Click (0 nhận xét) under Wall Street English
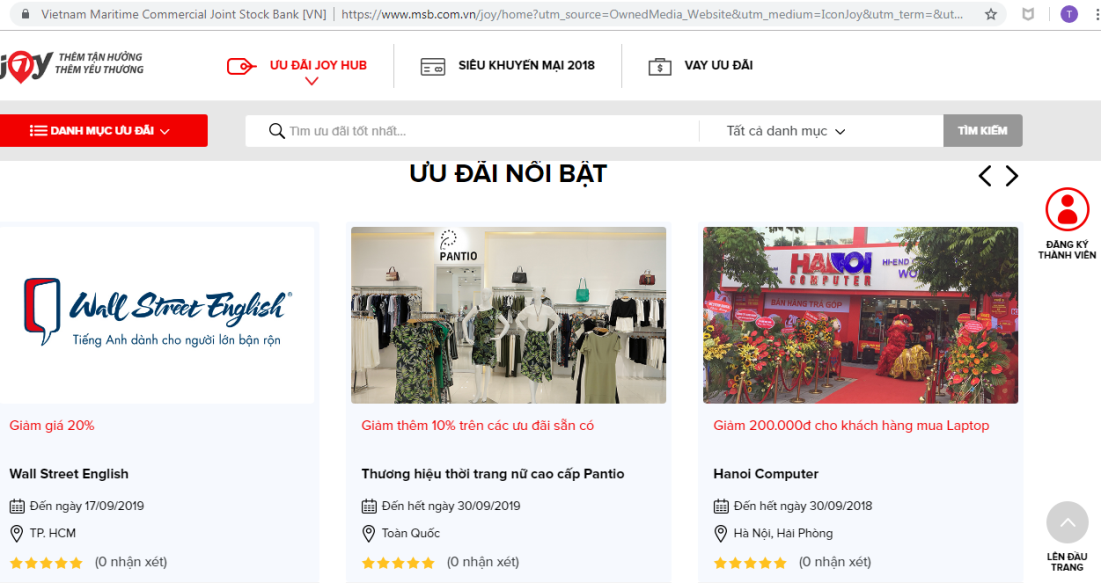 tap(131, 562)
